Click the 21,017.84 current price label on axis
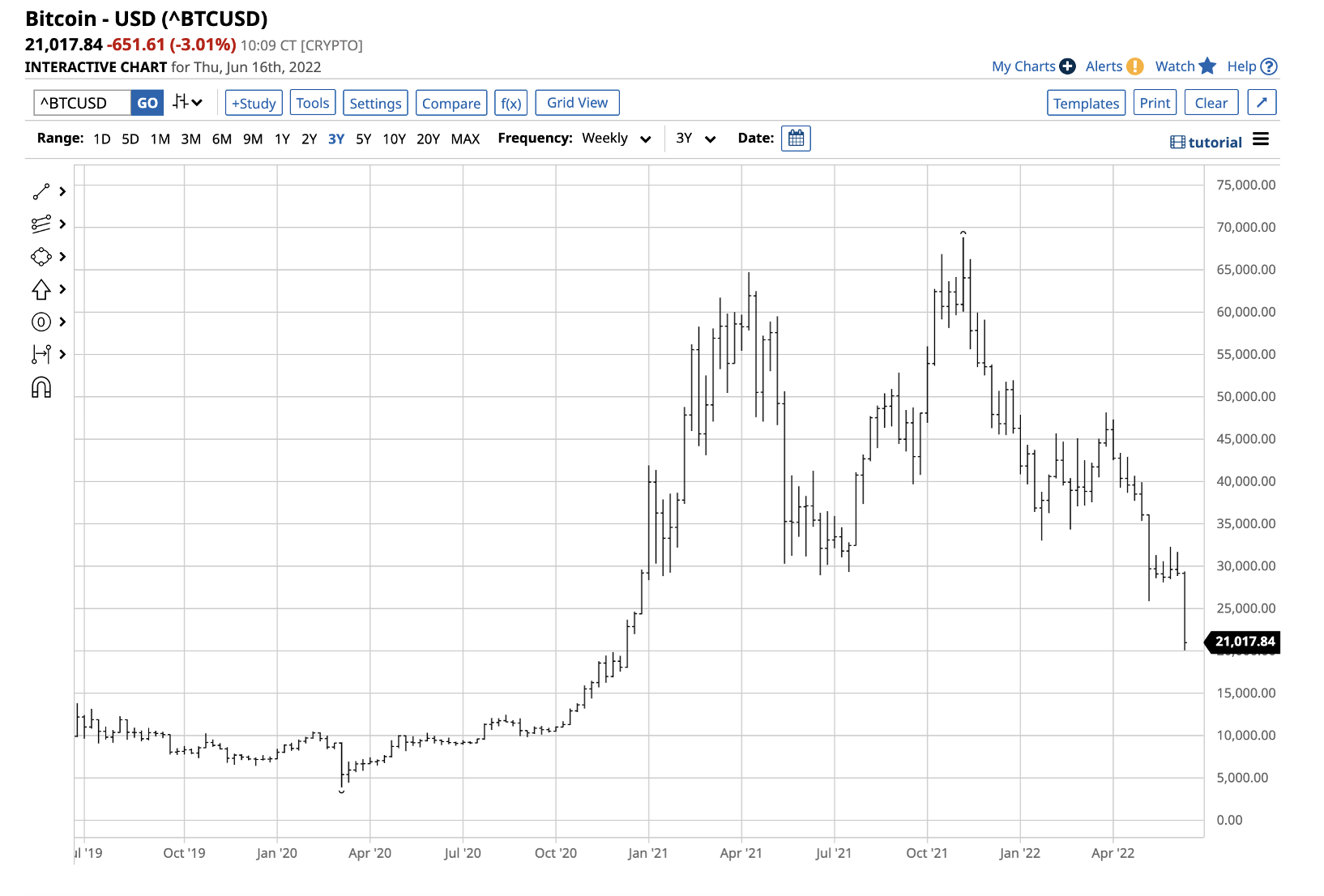Image resolution: width=1324 pixels, height=896 pixels. pyautogui.click(x=1243, y=642)
